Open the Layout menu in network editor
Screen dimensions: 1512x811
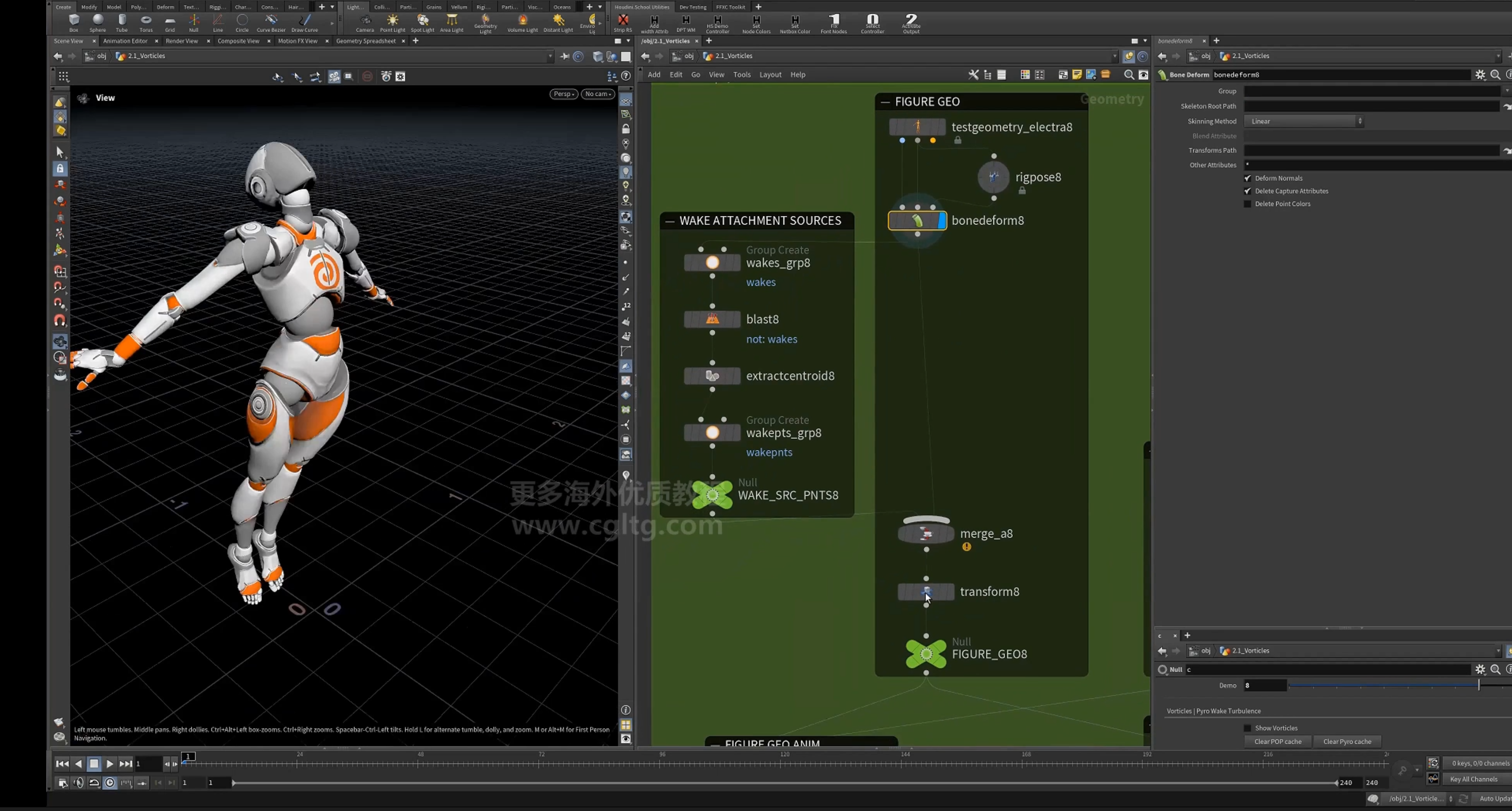pyautogui.click(x=770, y=75)
